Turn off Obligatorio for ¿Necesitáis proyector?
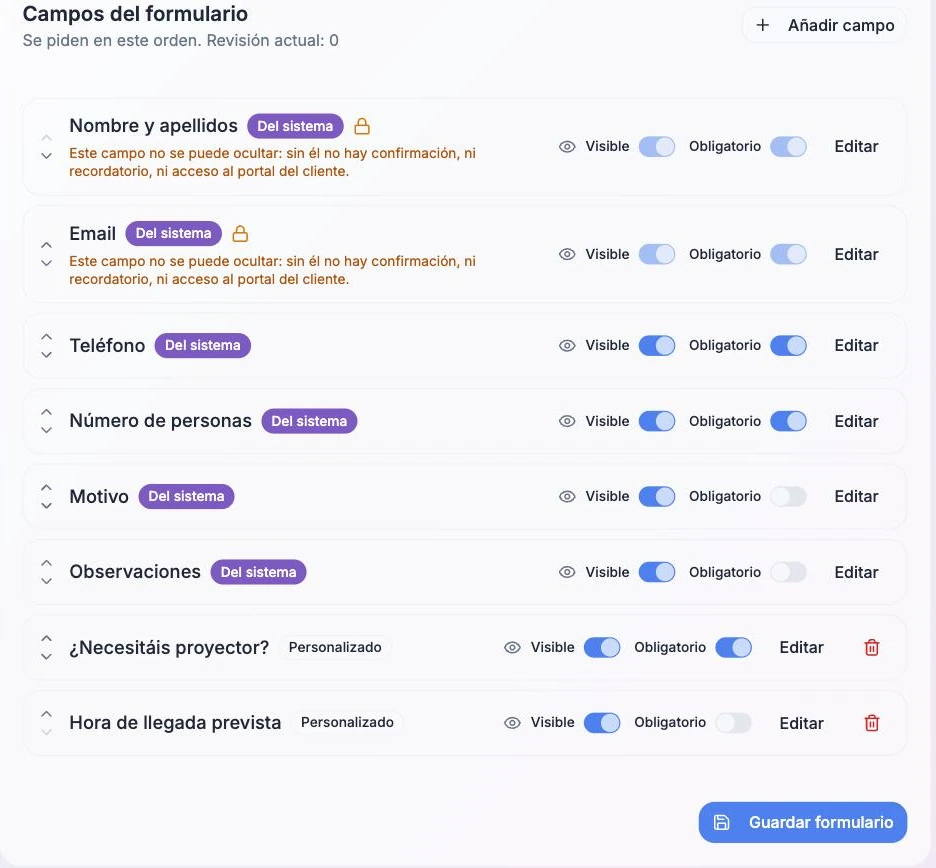Viewport: 936px width, 868px height. pyautogui.click(x=733, y=648)
